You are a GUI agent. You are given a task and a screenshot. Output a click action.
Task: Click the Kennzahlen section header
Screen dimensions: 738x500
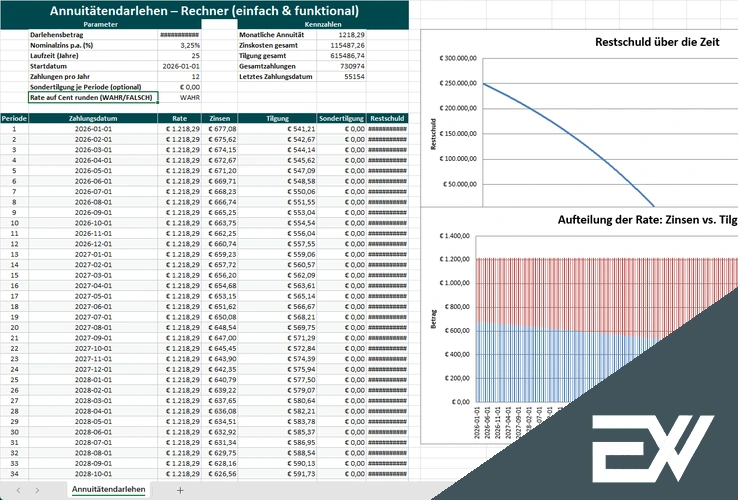point(323,24)
